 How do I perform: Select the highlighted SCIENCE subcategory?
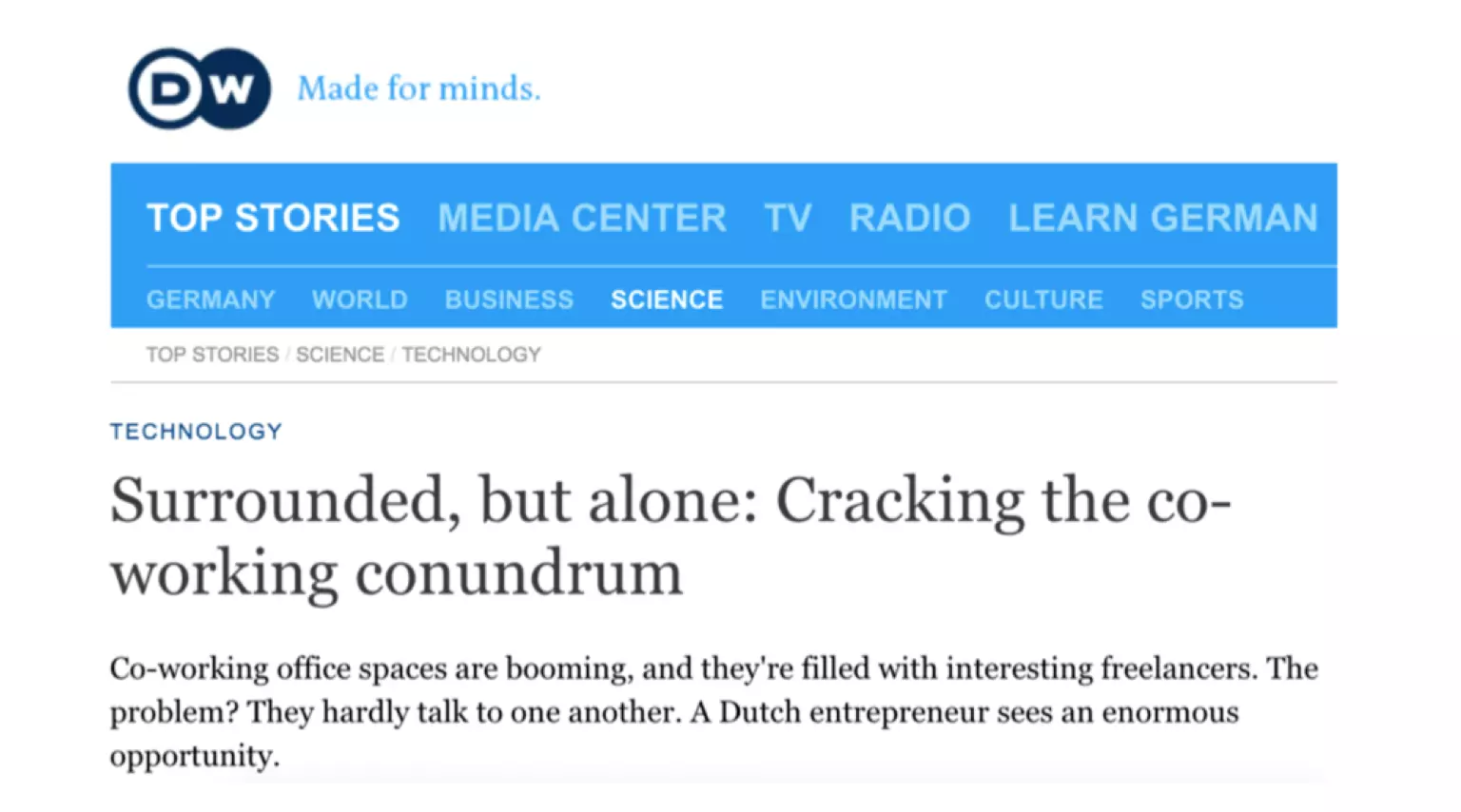[x=667, y=300]
